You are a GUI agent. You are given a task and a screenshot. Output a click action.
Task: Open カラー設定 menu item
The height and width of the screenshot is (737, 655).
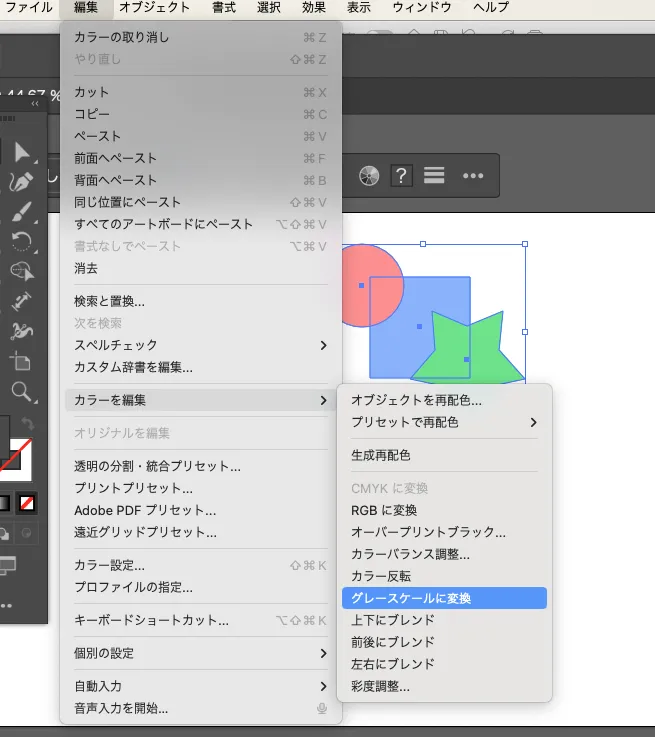(201, 565)
